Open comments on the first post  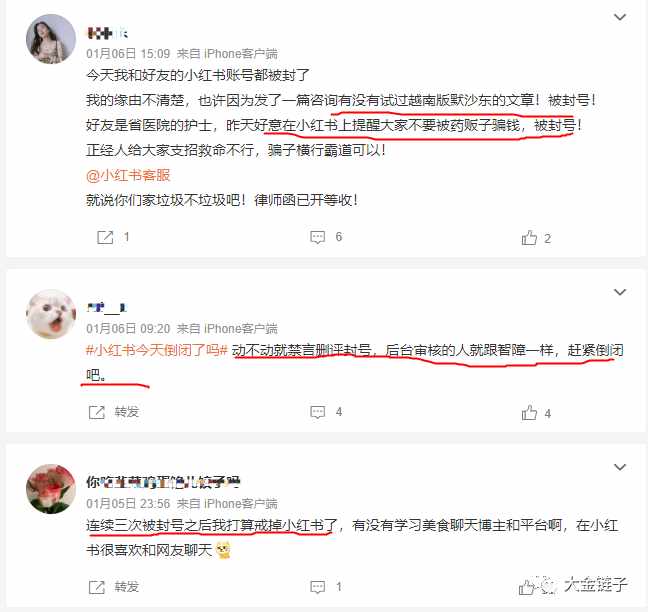(x=317, y=237)
